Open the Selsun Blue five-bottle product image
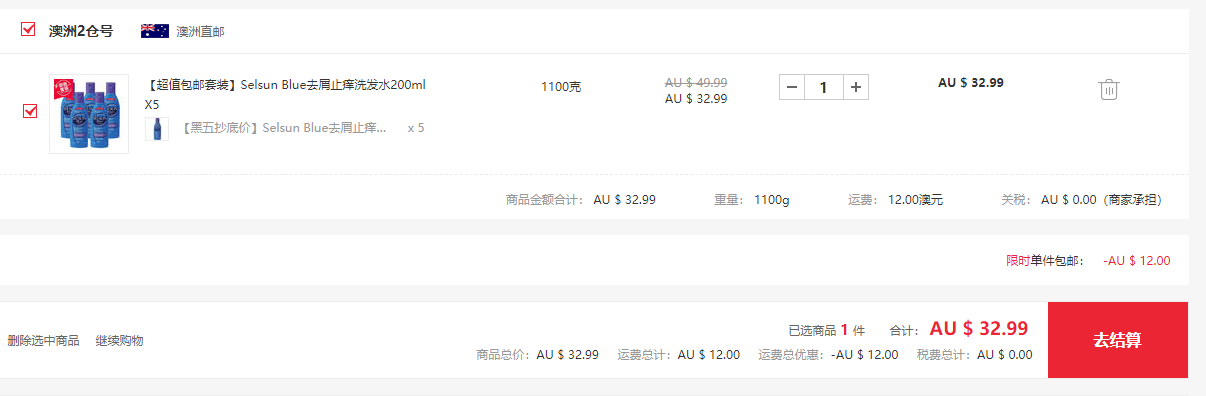 89,113
